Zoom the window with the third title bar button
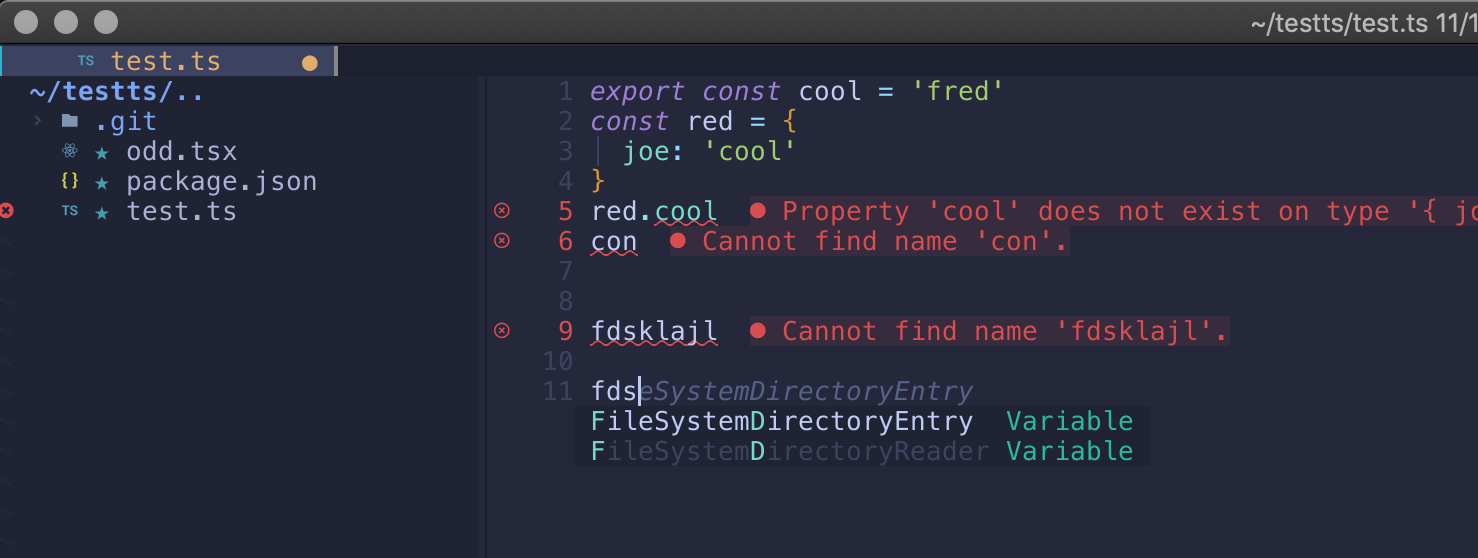 (x=104, y=21)
